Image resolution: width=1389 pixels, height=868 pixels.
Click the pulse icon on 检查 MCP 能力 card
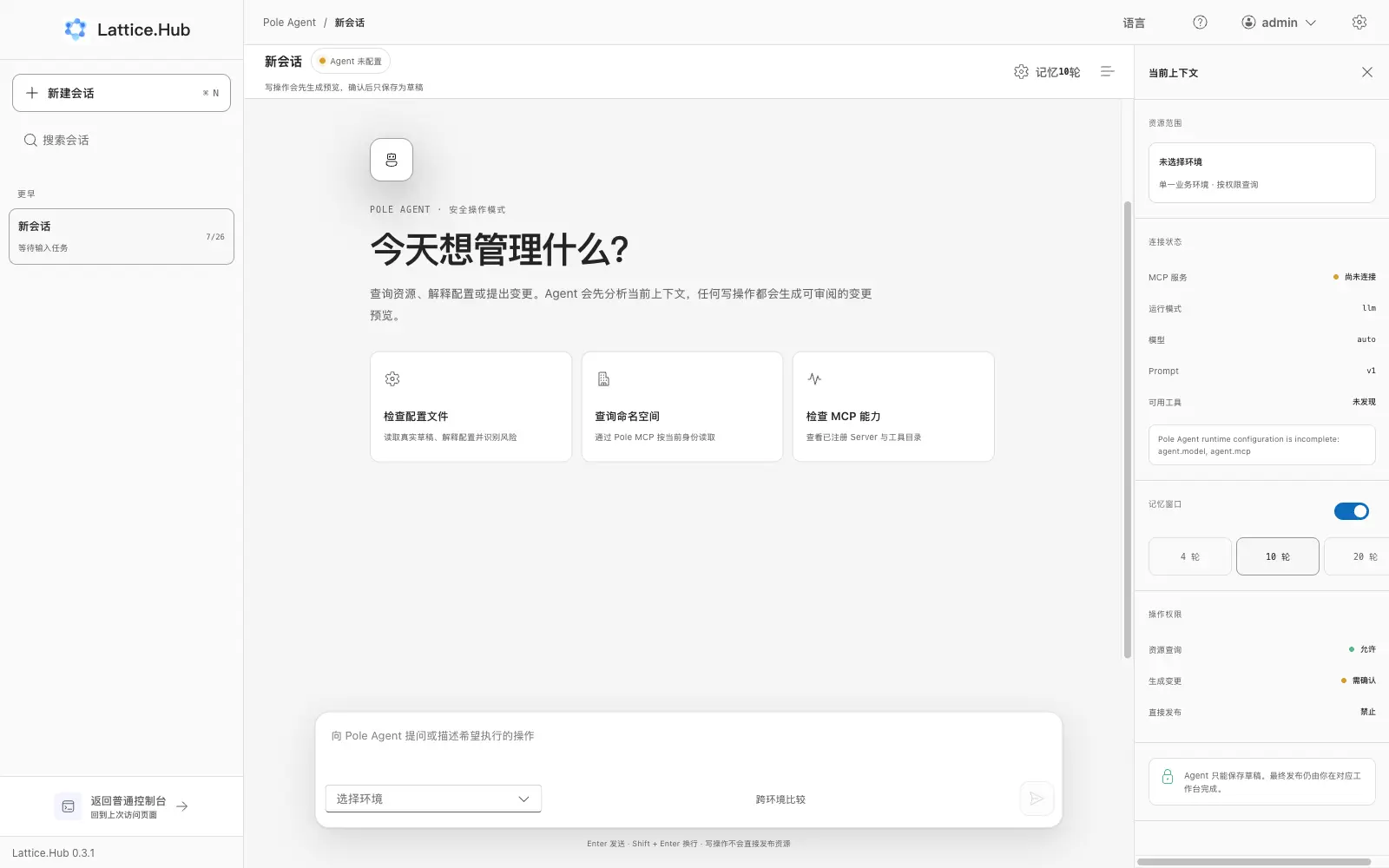coord(814,378)
